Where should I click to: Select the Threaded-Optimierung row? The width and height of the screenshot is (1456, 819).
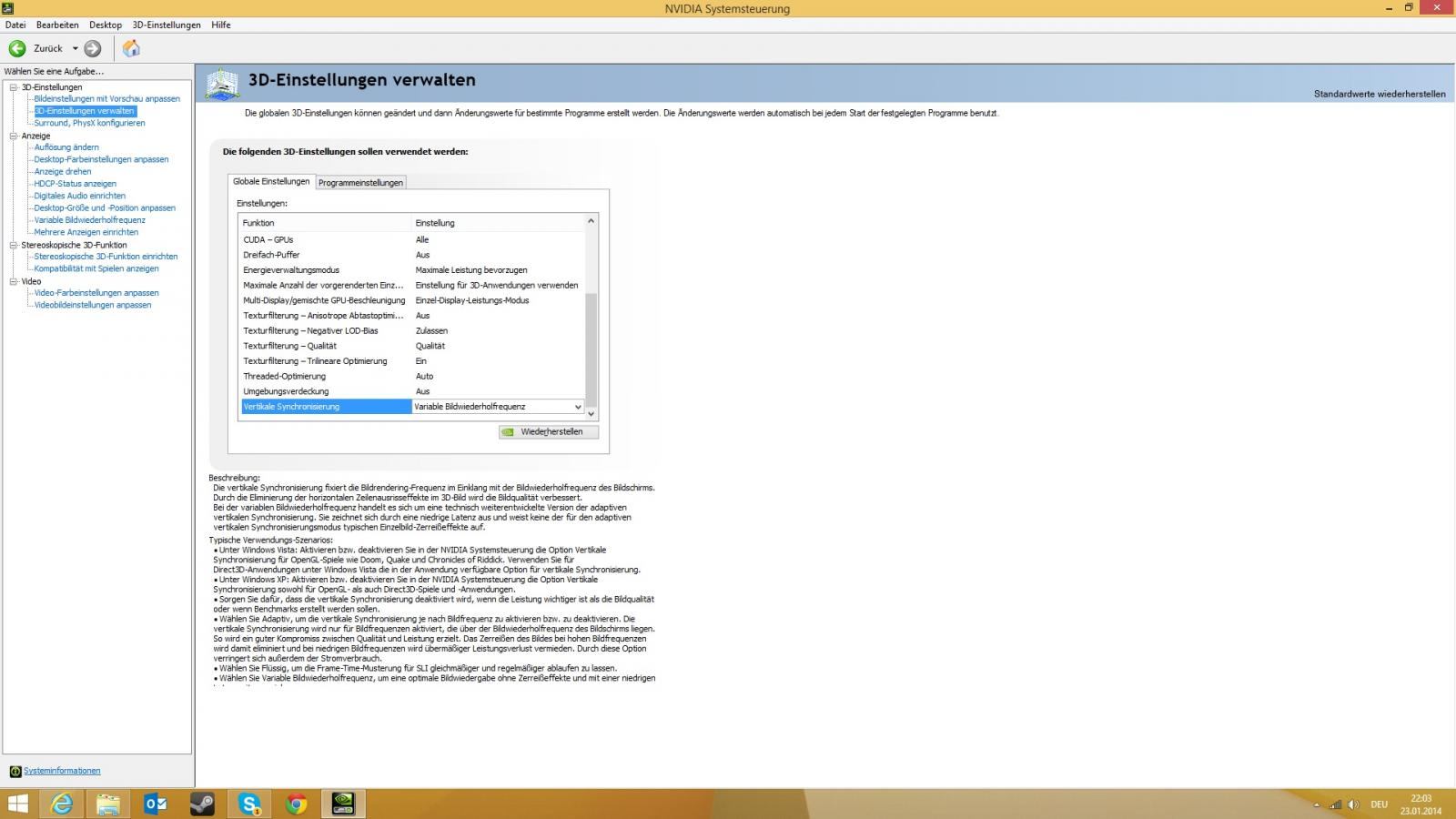point(412,377)
